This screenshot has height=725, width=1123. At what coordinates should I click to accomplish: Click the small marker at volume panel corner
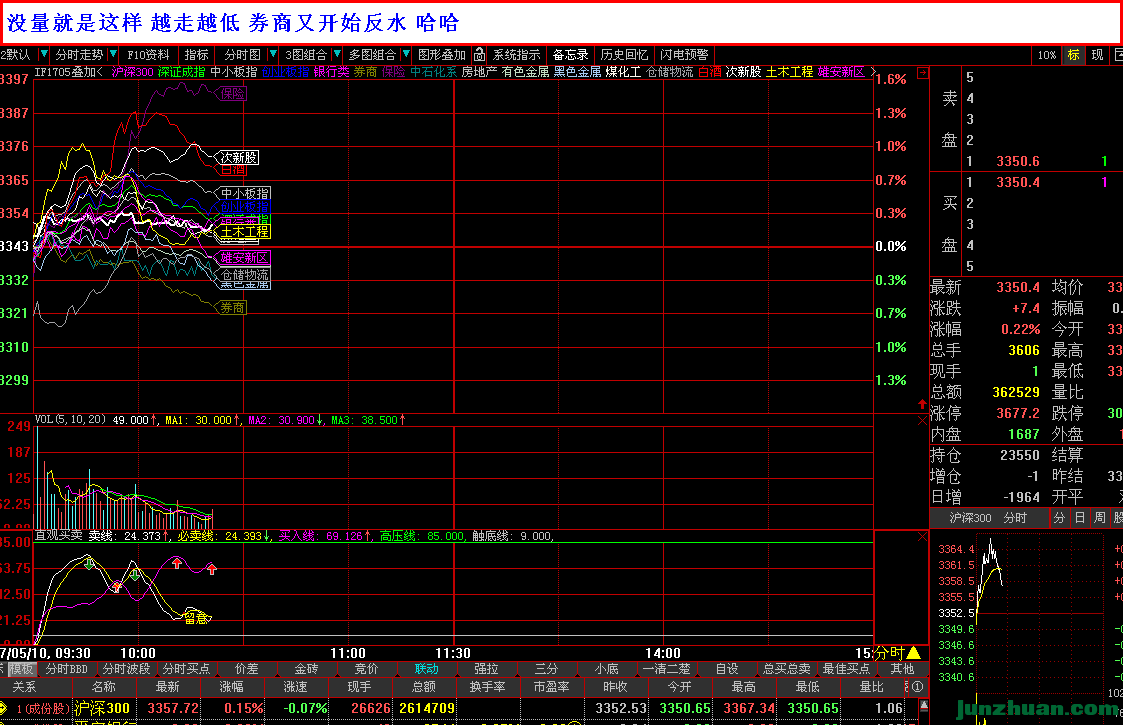point(921,422)
